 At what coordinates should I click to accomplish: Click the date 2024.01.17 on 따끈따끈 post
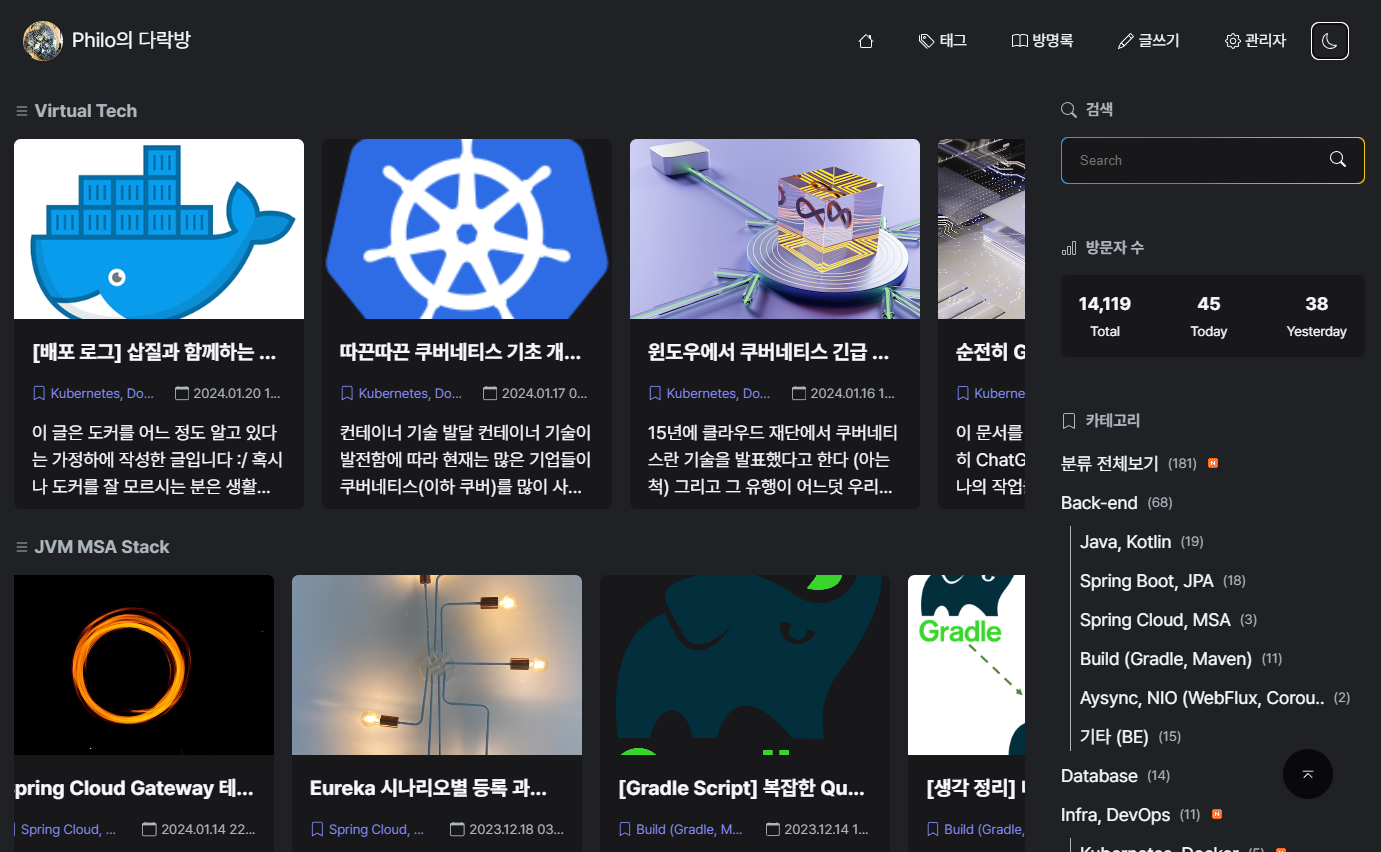pos(536,393)
